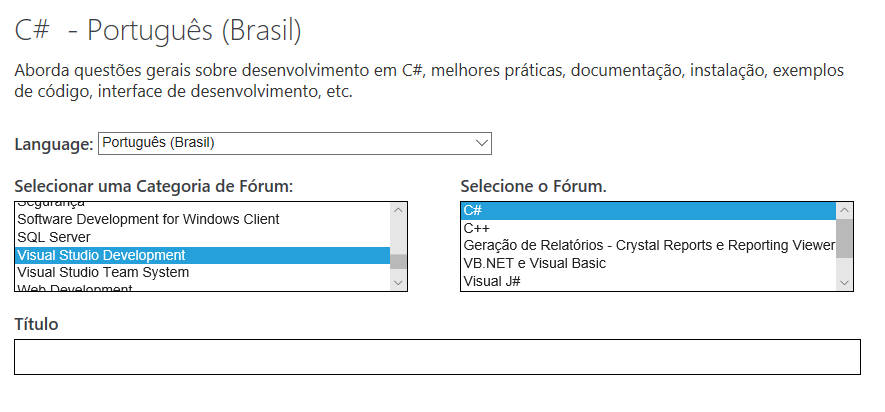Viewport: 885px width, 412px height.
Task: Open the Language dropdown
Action: [295, 144]
